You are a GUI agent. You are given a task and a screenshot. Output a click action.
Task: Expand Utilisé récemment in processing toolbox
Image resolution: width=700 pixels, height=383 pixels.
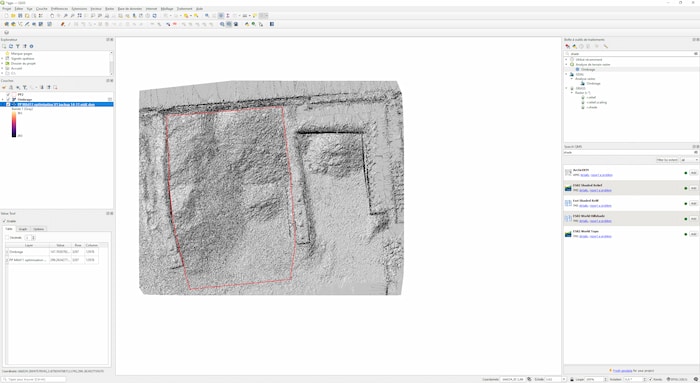click(566, 59)
